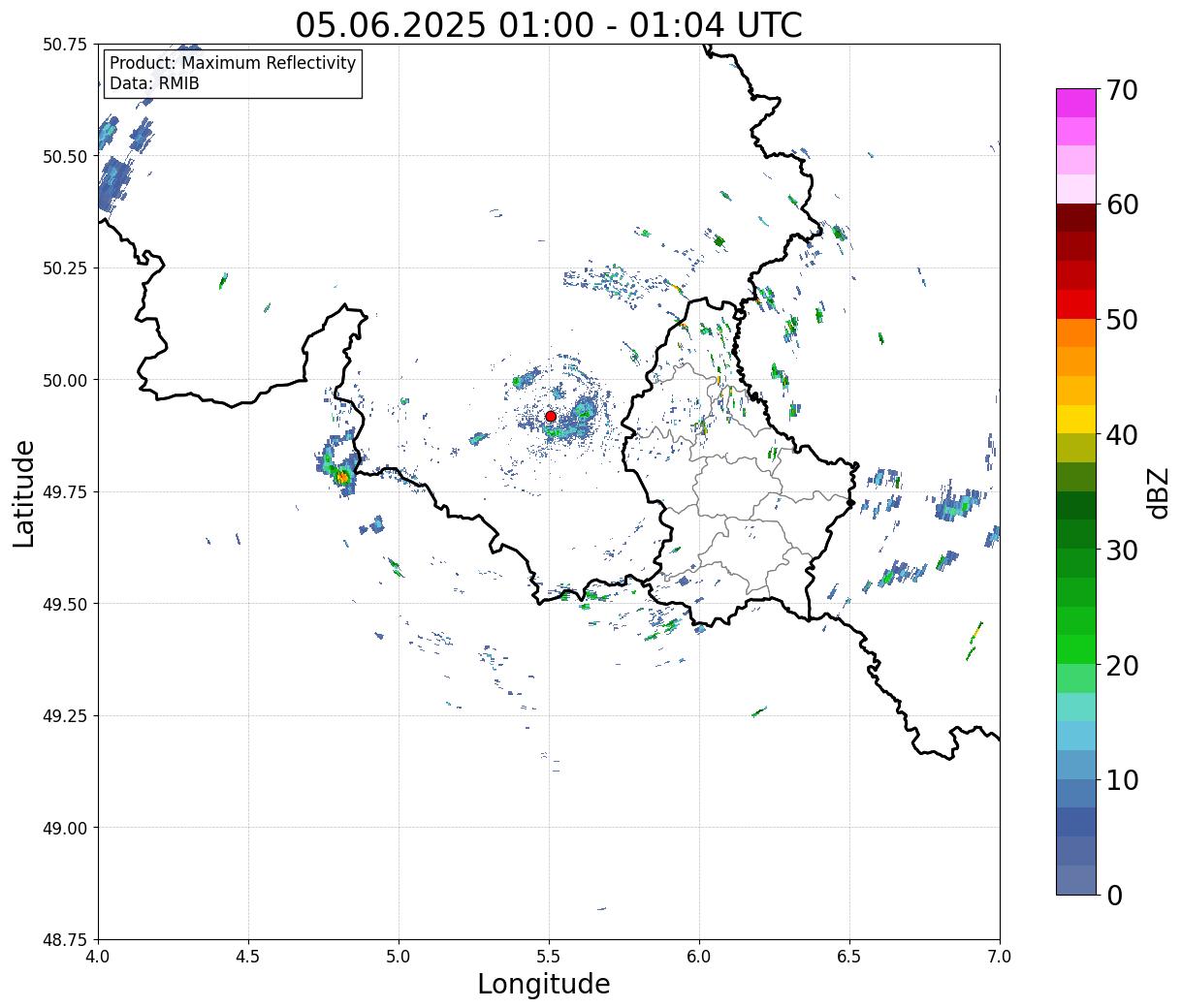
Task: Select the 'Product: Maximum Reflectivity' label
Action: [x=233, y=63]
